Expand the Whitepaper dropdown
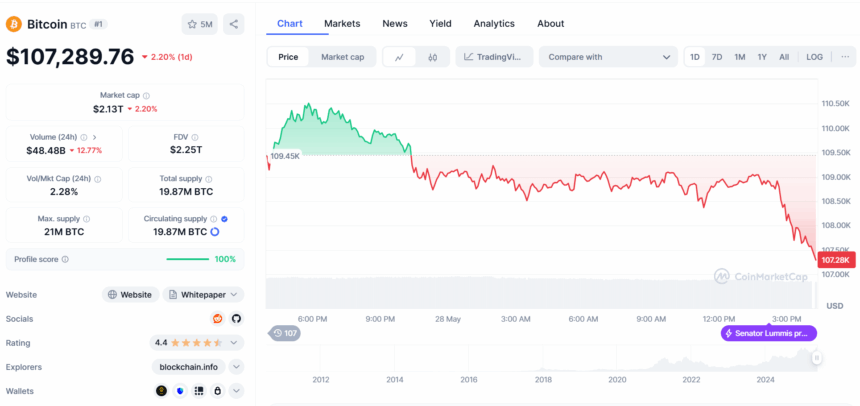 click(204, 295)
